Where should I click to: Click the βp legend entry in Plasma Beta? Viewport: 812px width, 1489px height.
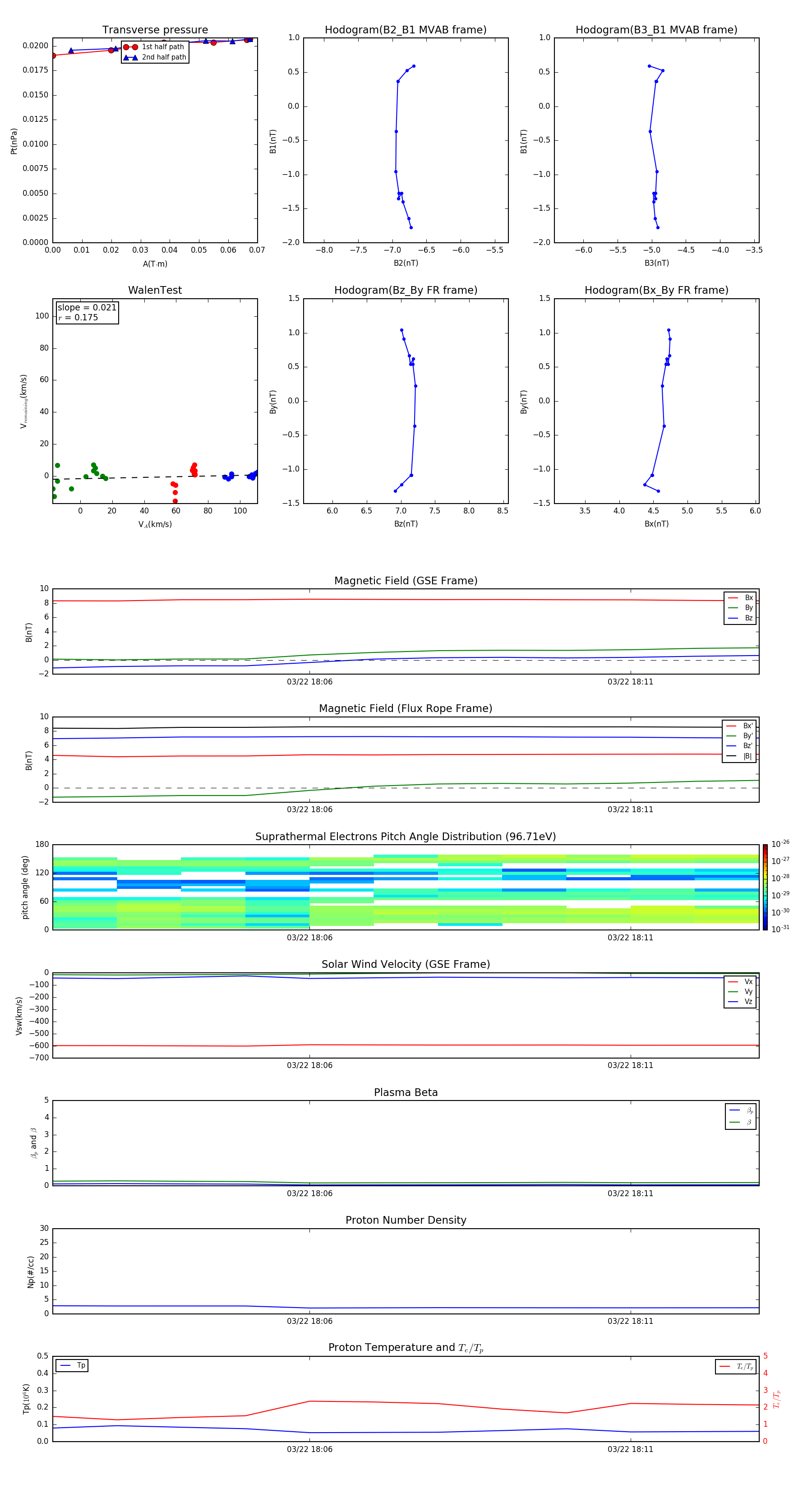point(741,1110)
